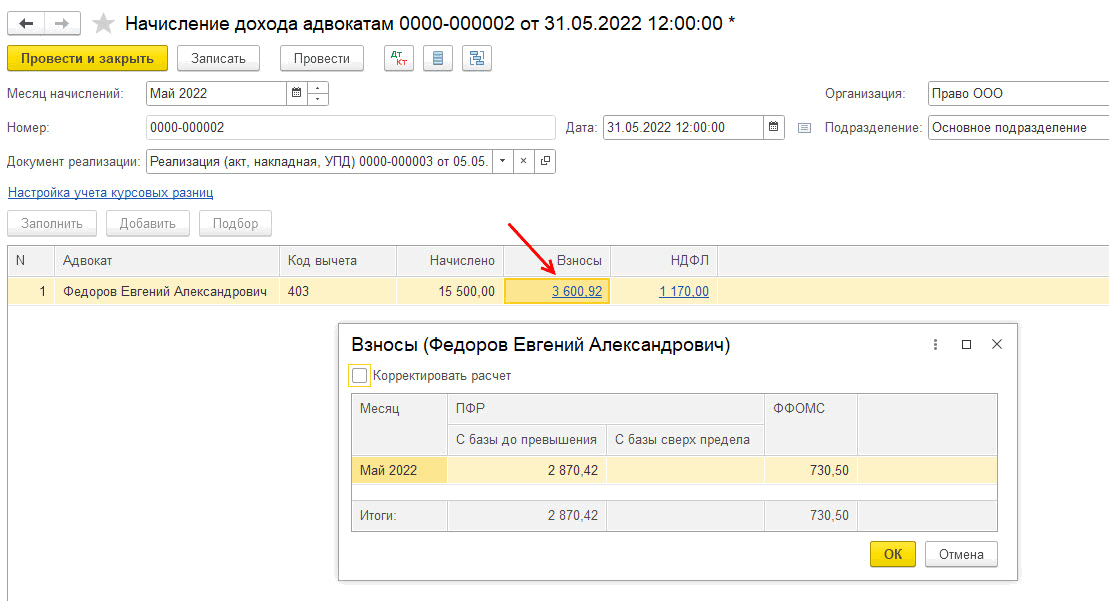
Task: Open the linked Документ реализации form
Action: coord(545,161)
